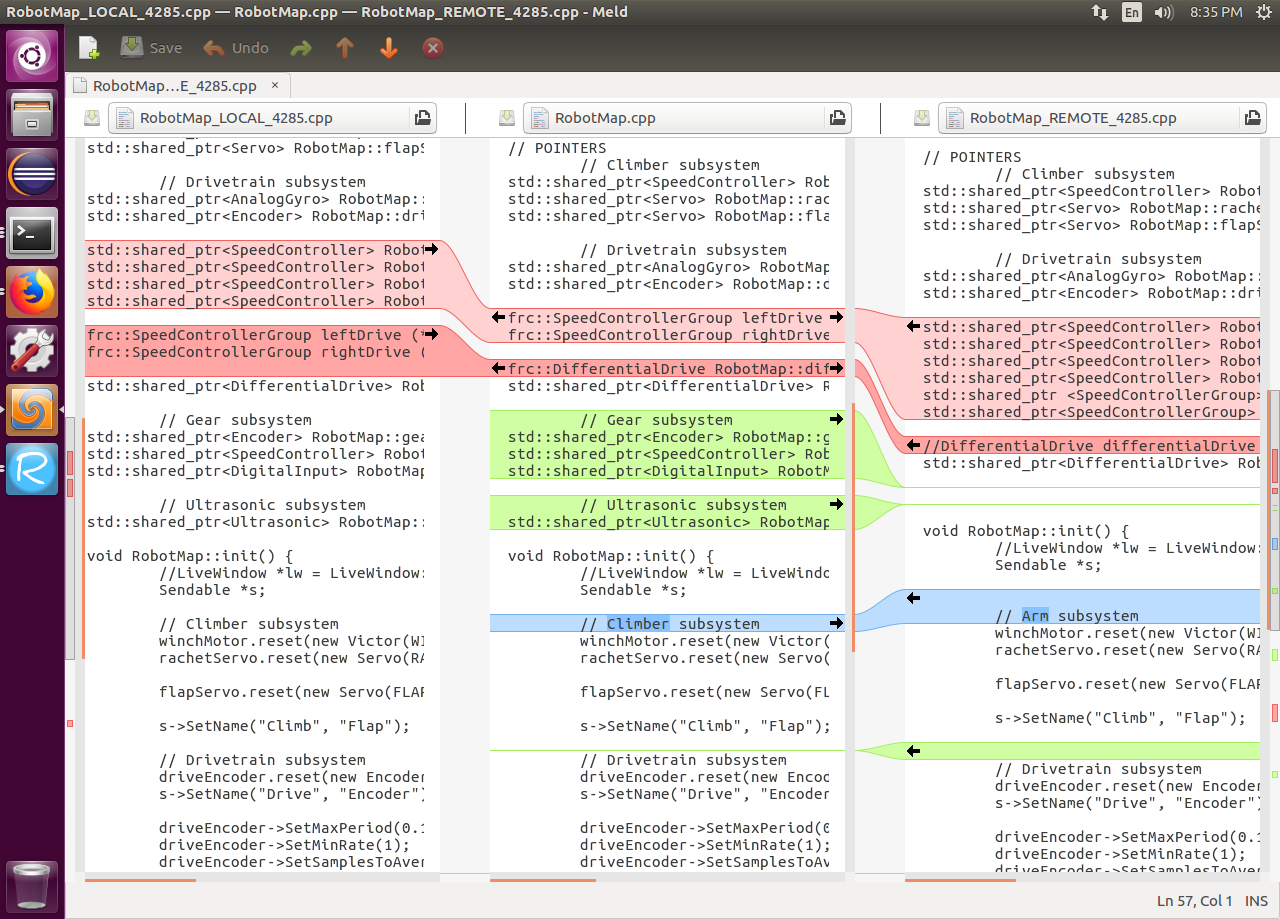
Task: Open the volume menu in top panel
Action: pos(1164,12)
